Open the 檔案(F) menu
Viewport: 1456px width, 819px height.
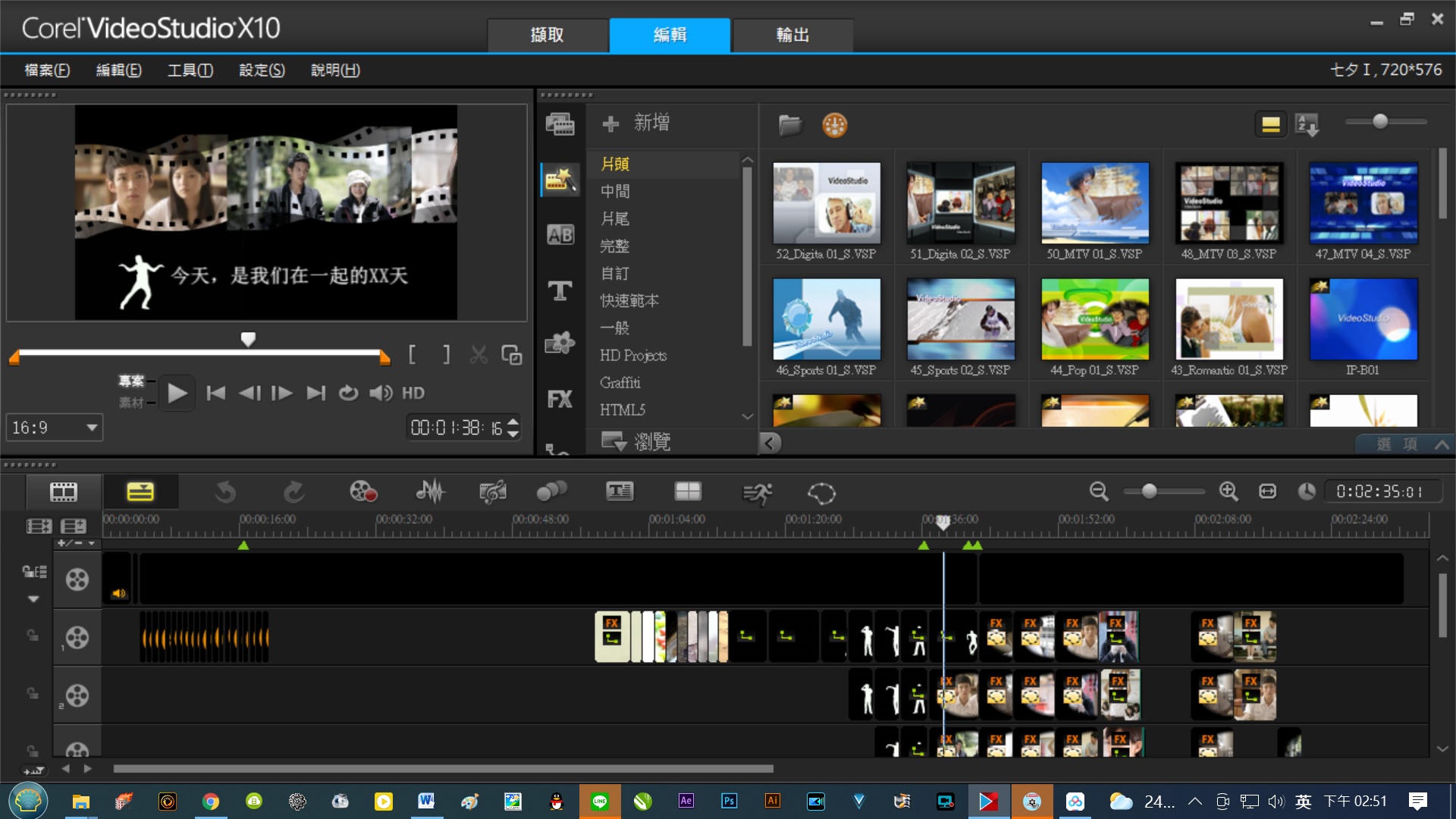pyautogui.click(x=47, y=71)
